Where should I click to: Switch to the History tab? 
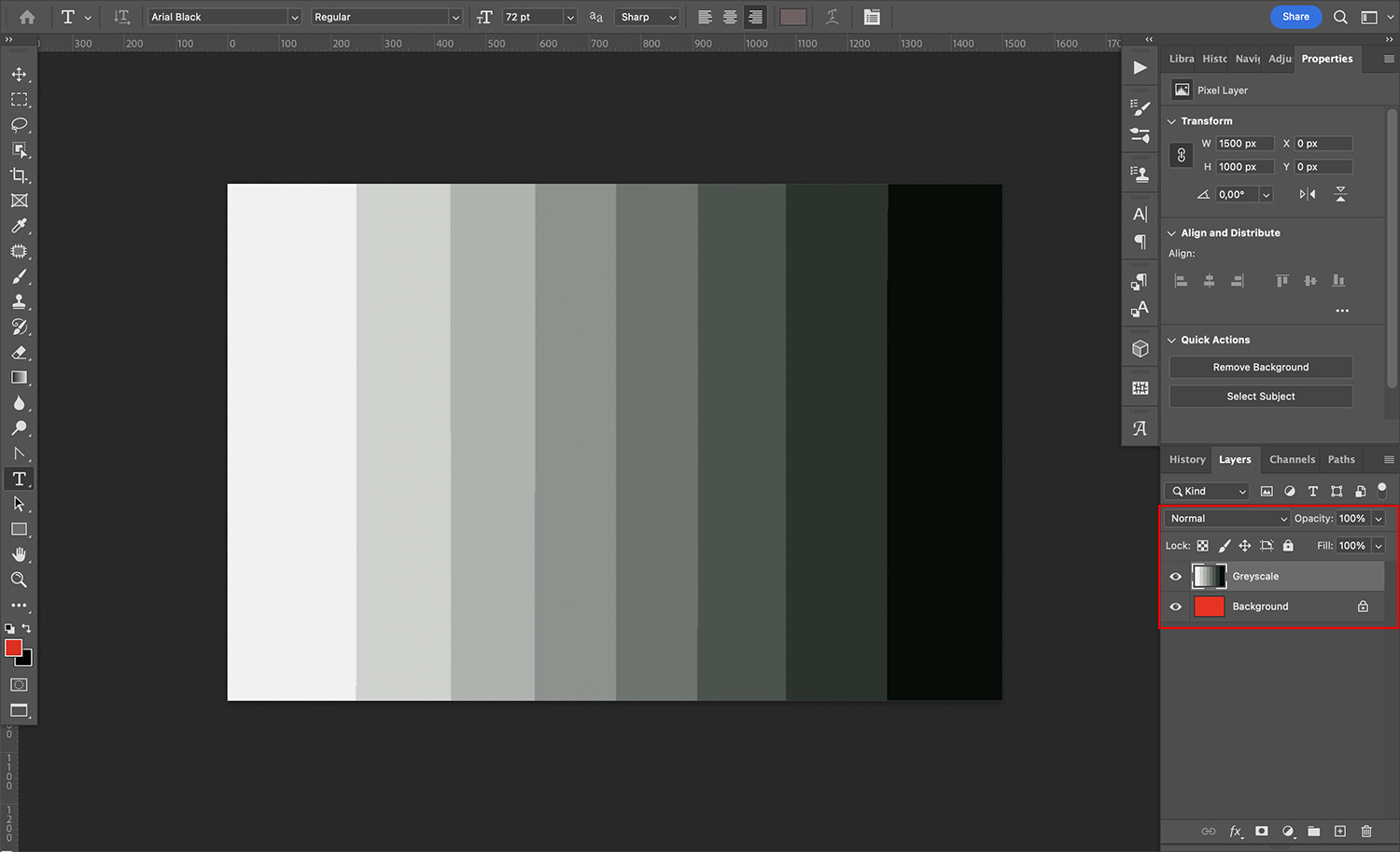tap(1186, 459)
